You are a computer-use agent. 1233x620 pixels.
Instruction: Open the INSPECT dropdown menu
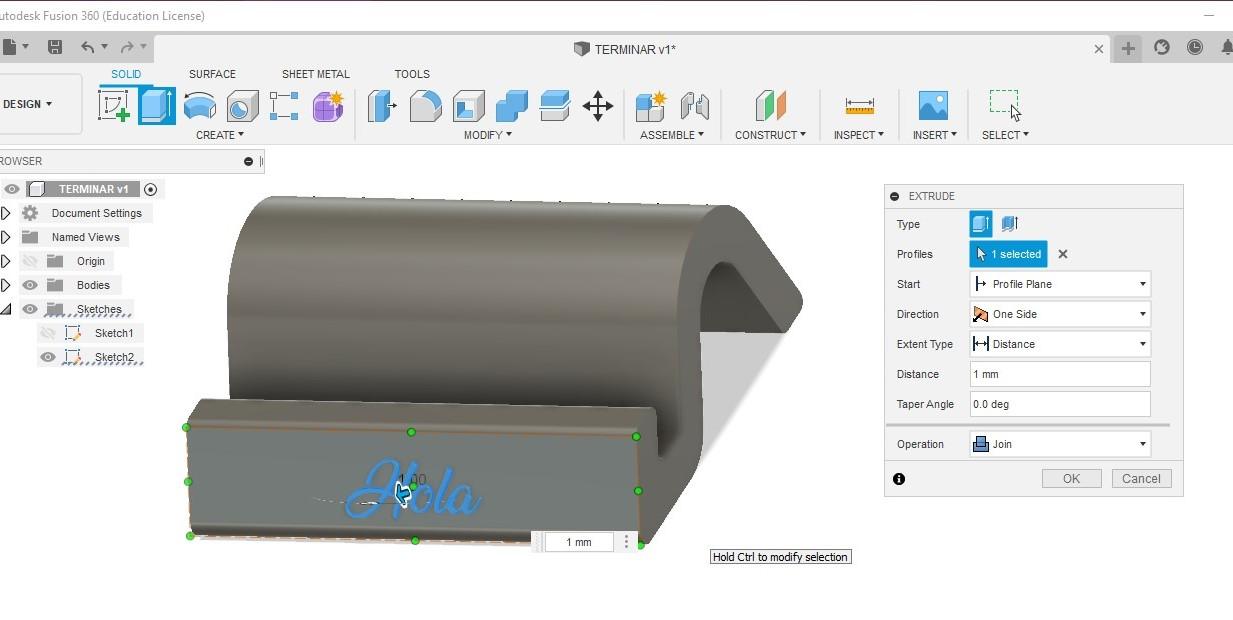click(x=859, y=135)
